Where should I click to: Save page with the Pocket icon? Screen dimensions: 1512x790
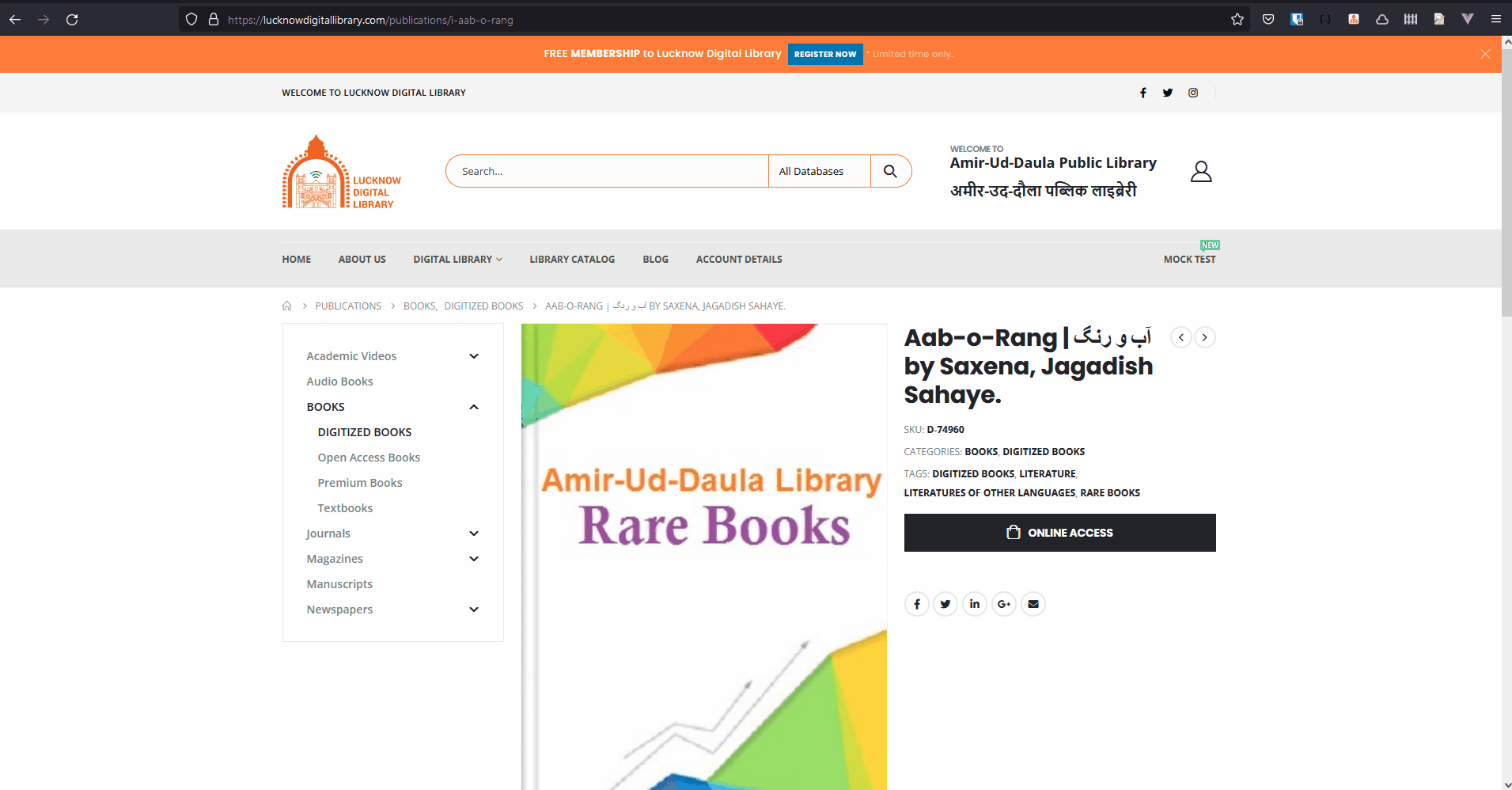1268,20
